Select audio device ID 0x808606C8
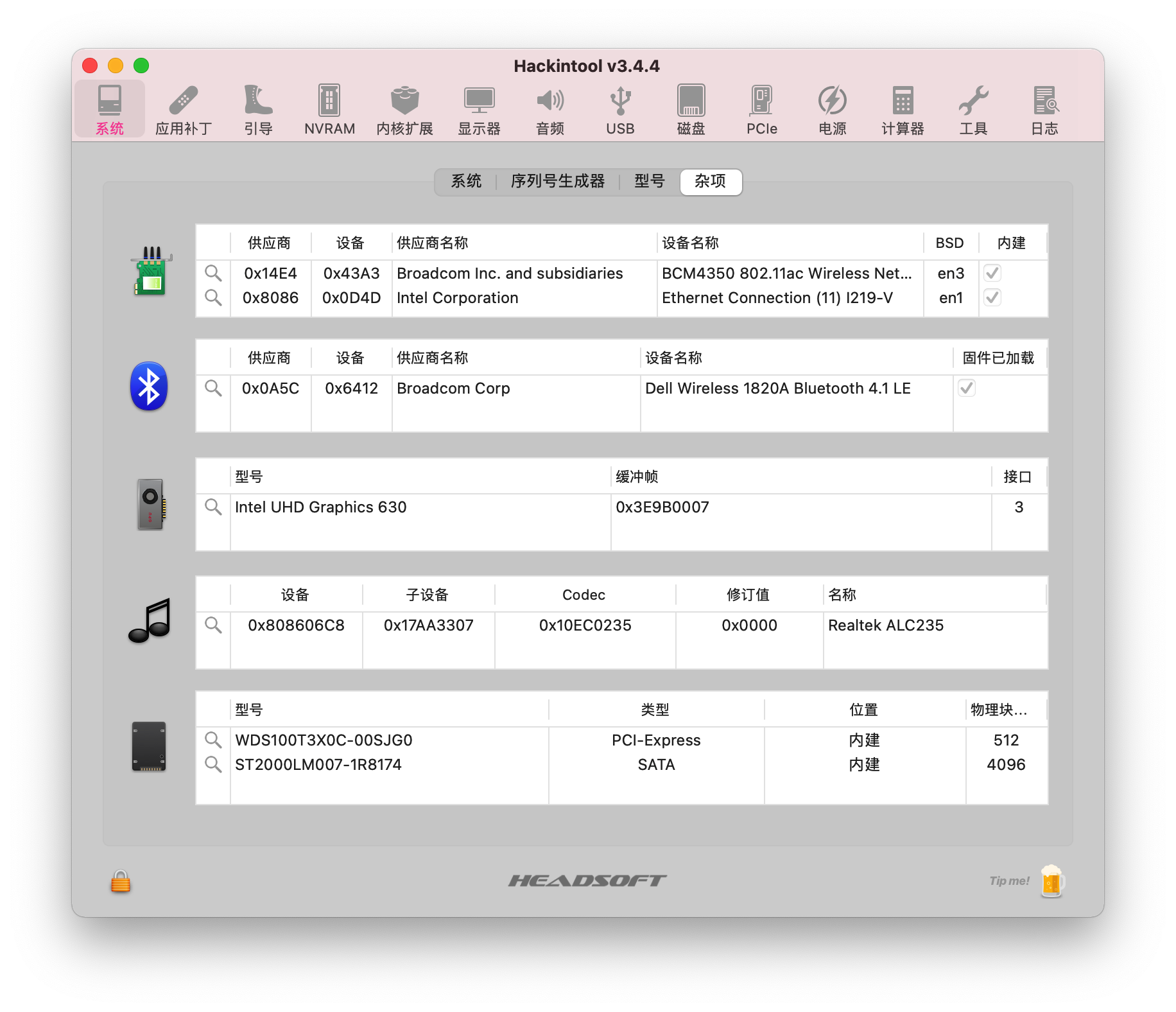Screen dimensions: 1176x1012 click(x=296, y=625)
